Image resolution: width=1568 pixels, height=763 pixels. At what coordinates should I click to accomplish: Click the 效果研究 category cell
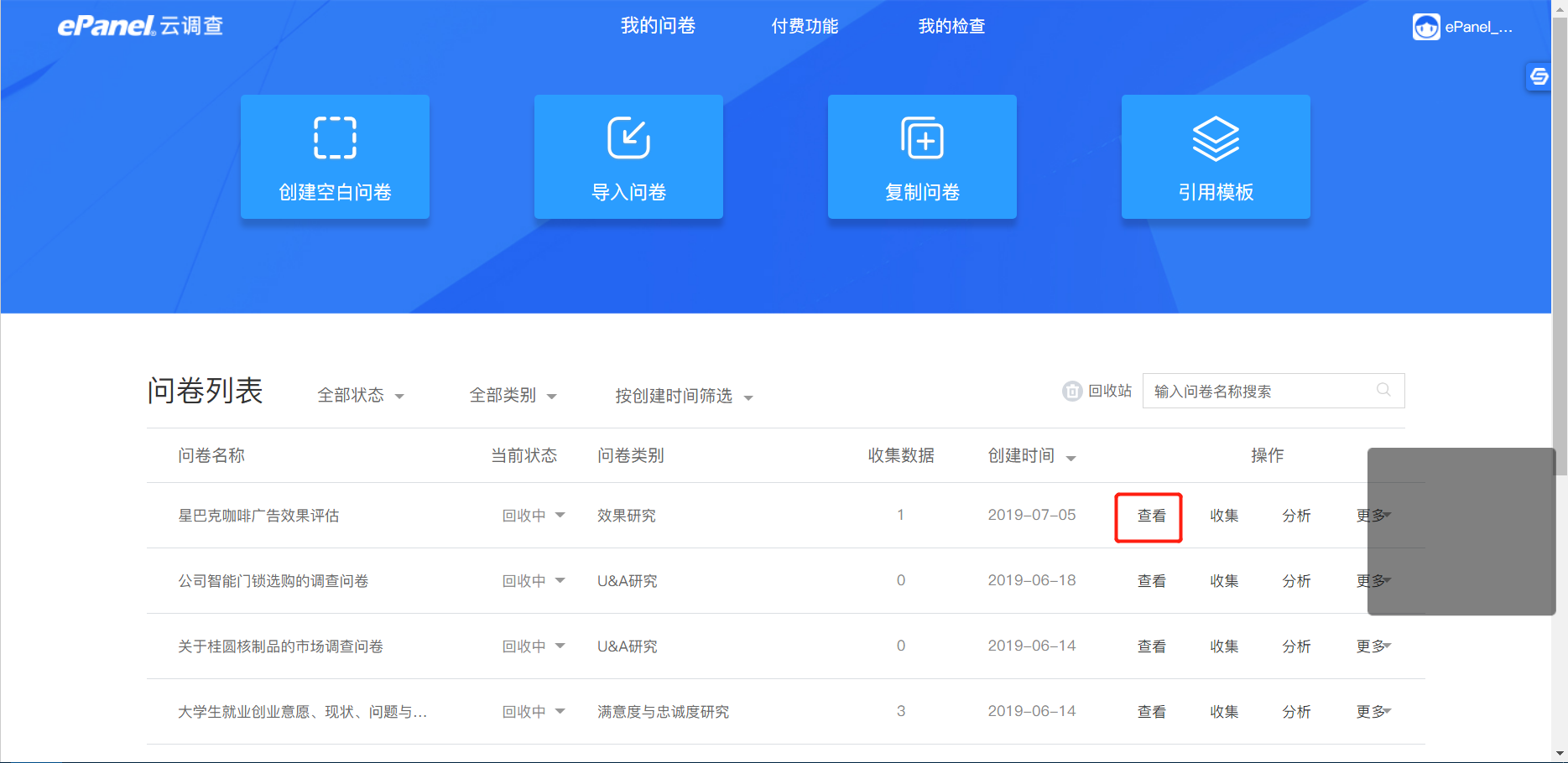(x=627, y=516)
